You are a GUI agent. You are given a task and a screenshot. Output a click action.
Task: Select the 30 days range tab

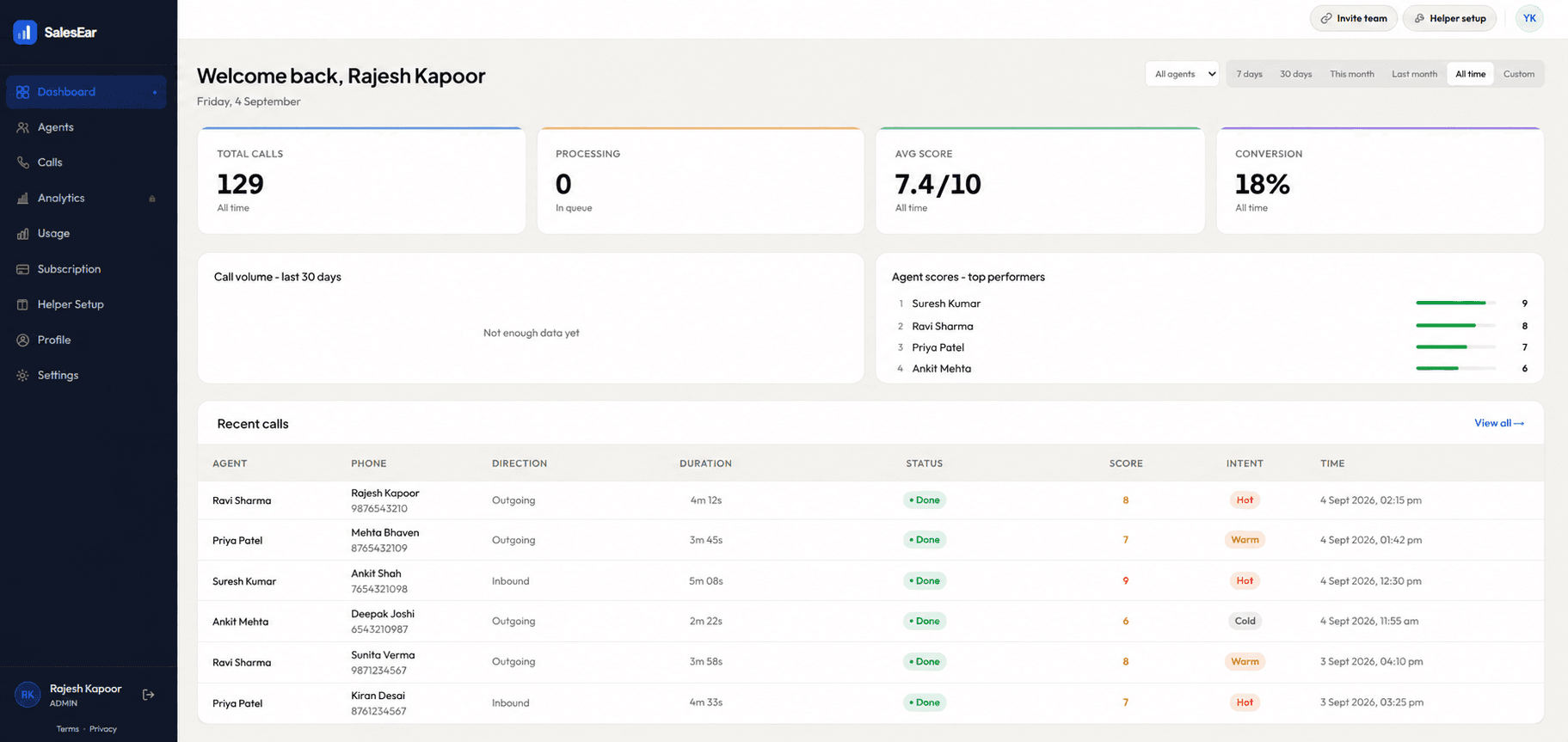(x=1295, y=74)
